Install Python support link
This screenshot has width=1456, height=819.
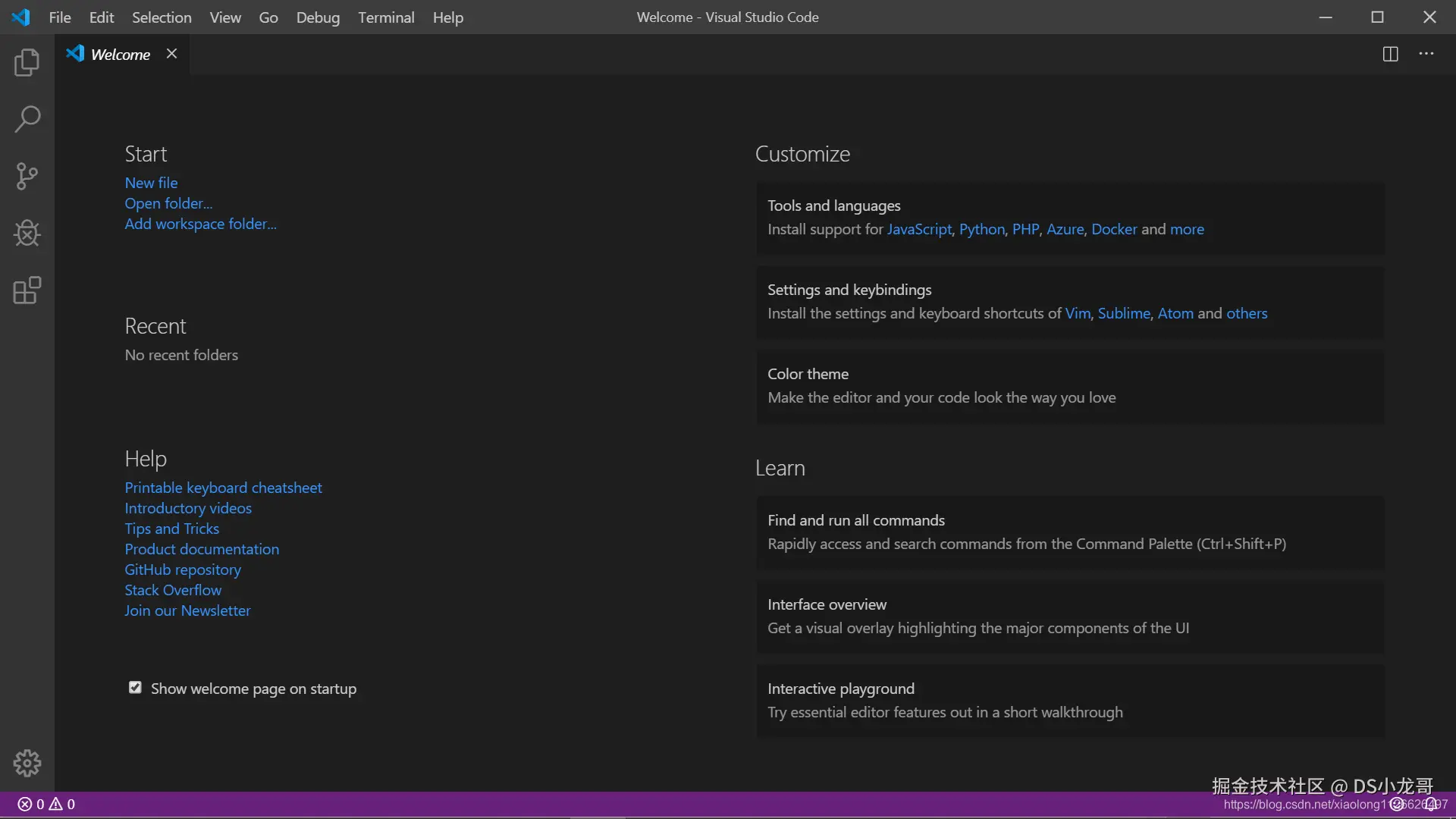tap(982, 229)
